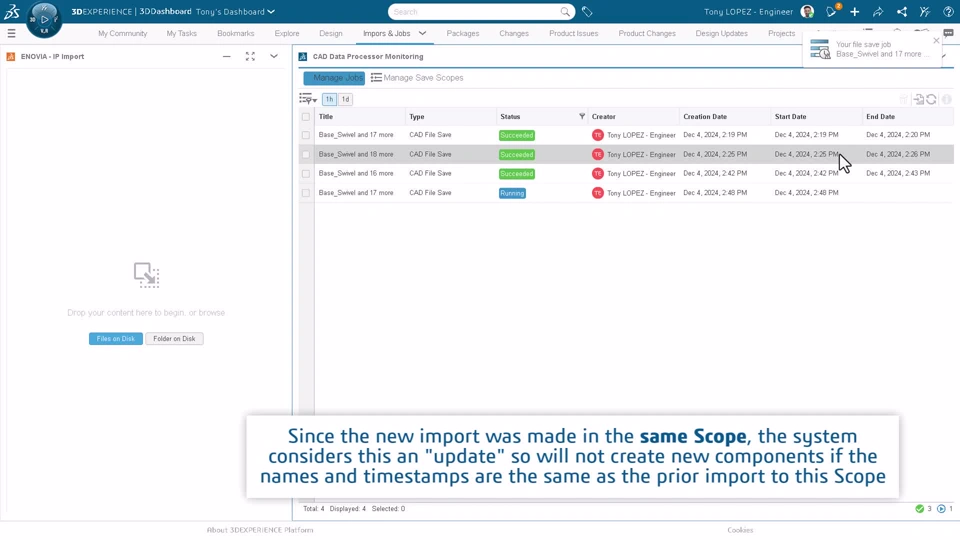Open the My Tasks tab
Screen dimensions: 960x540
(x=182, y=34)
